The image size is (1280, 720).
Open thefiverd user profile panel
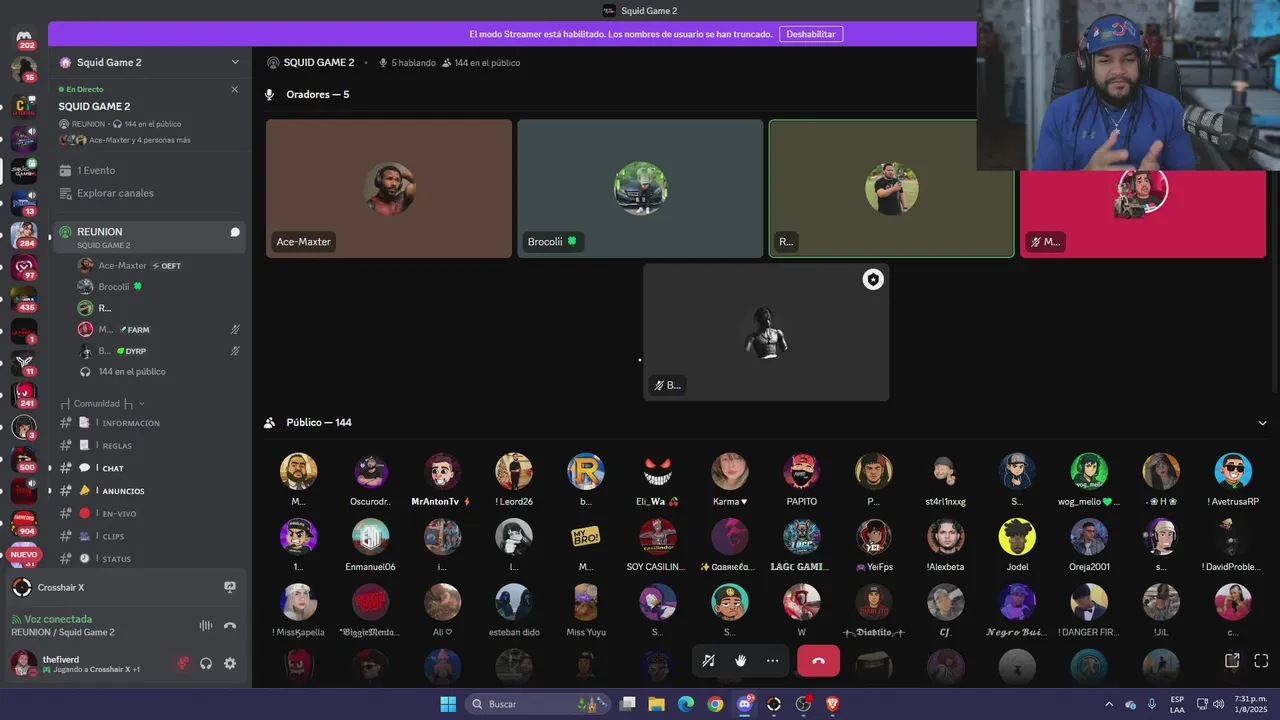point(88,664)
